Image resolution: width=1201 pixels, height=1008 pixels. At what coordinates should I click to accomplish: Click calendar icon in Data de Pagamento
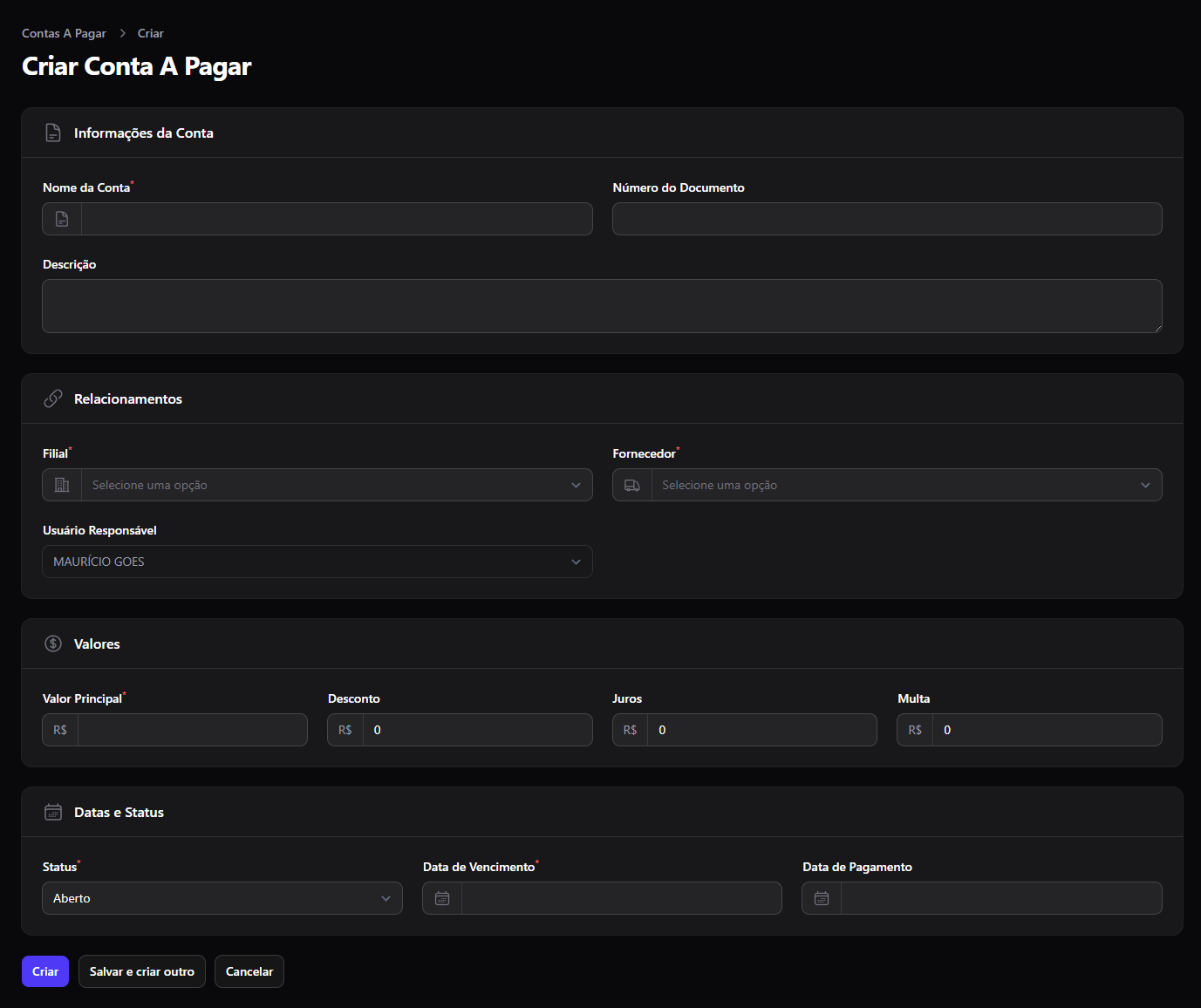pyautogui.click(x=822, y=898)
